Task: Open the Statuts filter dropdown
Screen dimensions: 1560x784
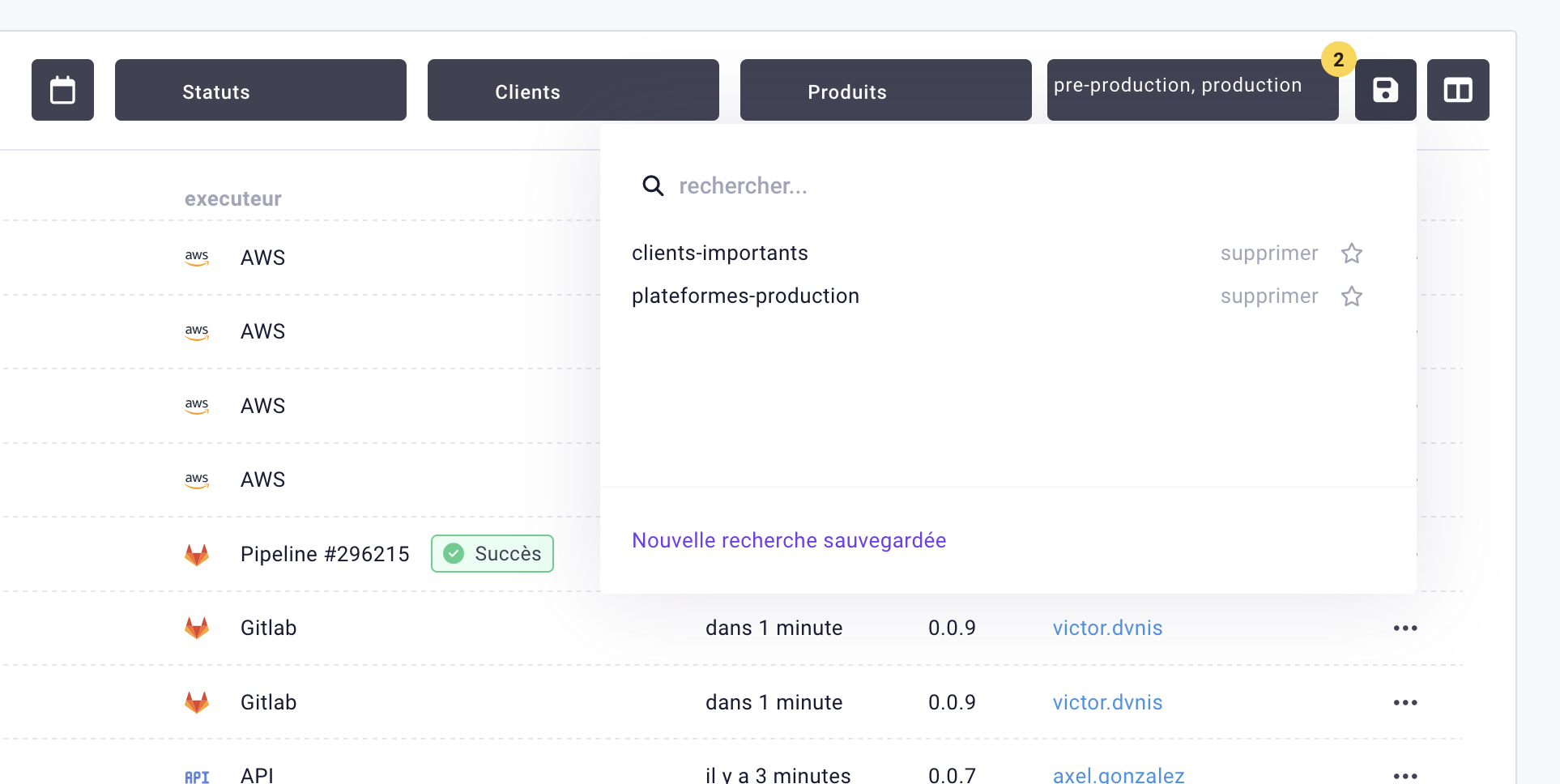Action: [261, 90]
